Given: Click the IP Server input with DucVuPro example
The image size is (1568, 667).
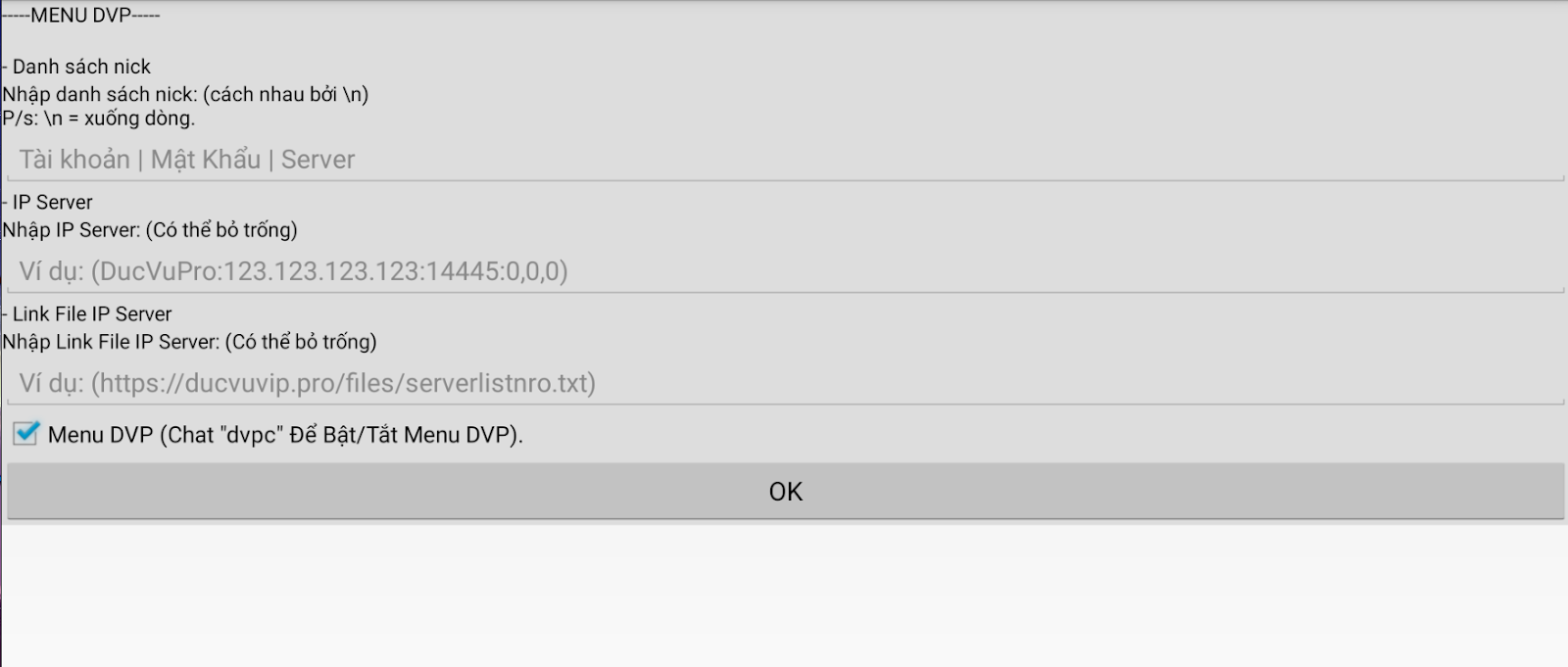Looking at the screenshot, I should [x=784, y=271].
